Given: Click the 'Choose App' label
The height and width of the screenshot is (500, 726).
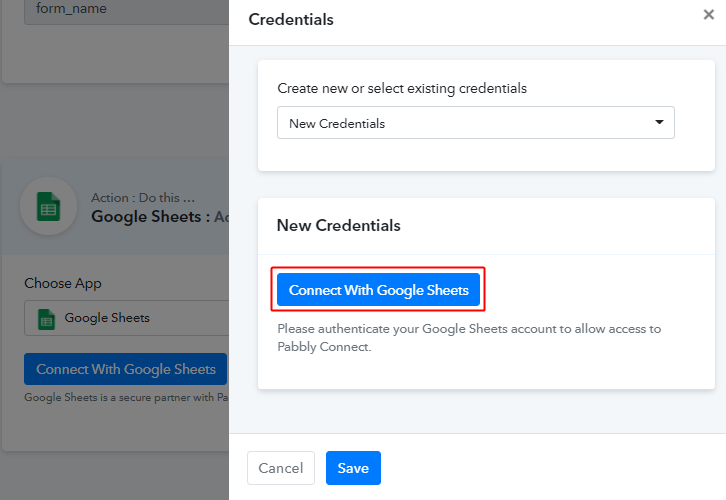Looking at the screenshot, I should [x=63, y=283].
